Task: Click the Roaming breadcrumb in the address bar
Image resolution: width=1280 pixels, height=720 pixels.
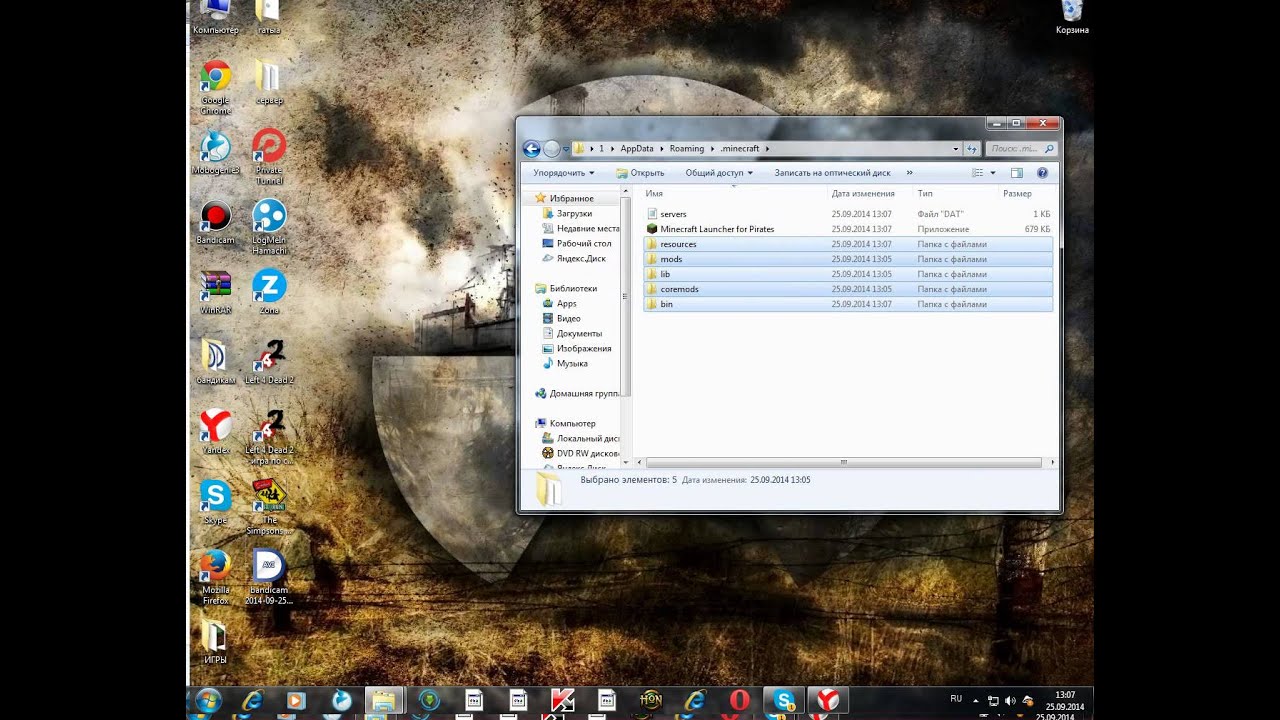Action: pos(687,149)
